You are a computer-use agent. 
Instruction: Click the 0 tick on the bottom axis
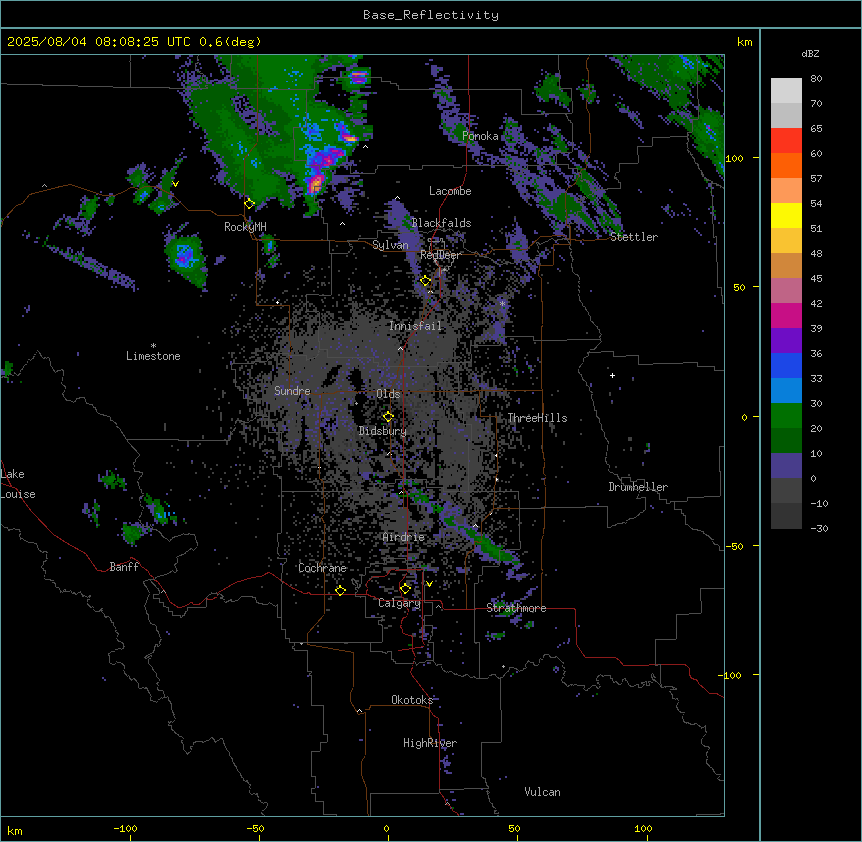pyautogui.click(x=386, y=828)
